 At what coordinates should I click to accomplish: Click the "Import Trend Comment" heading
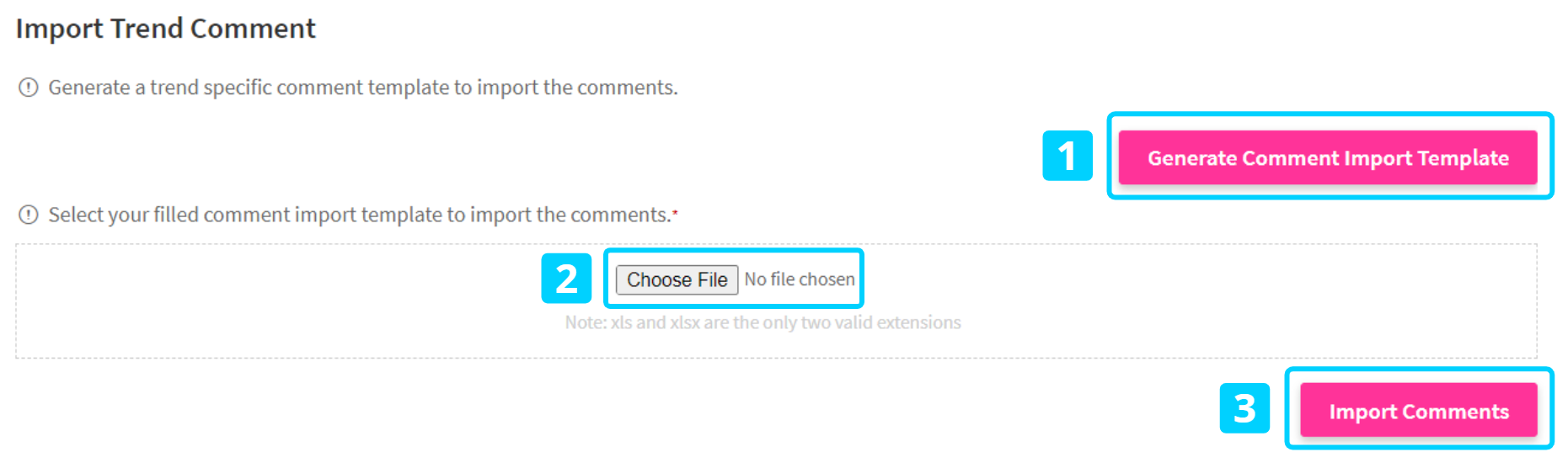click(166, 29)
